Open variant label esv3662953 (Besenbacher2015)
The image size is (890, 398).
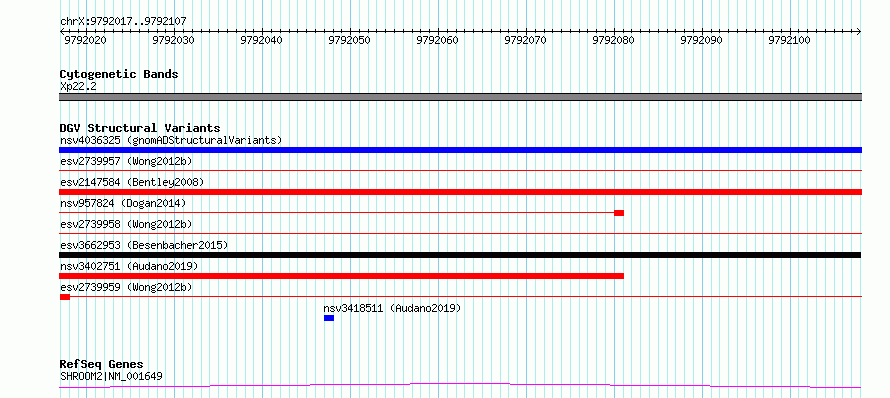coord(144,245)
